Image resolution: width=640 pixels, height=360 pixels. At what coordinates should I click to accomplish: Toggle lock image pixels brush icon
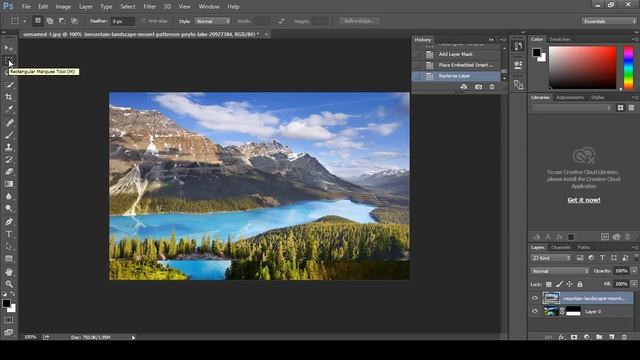559,284
